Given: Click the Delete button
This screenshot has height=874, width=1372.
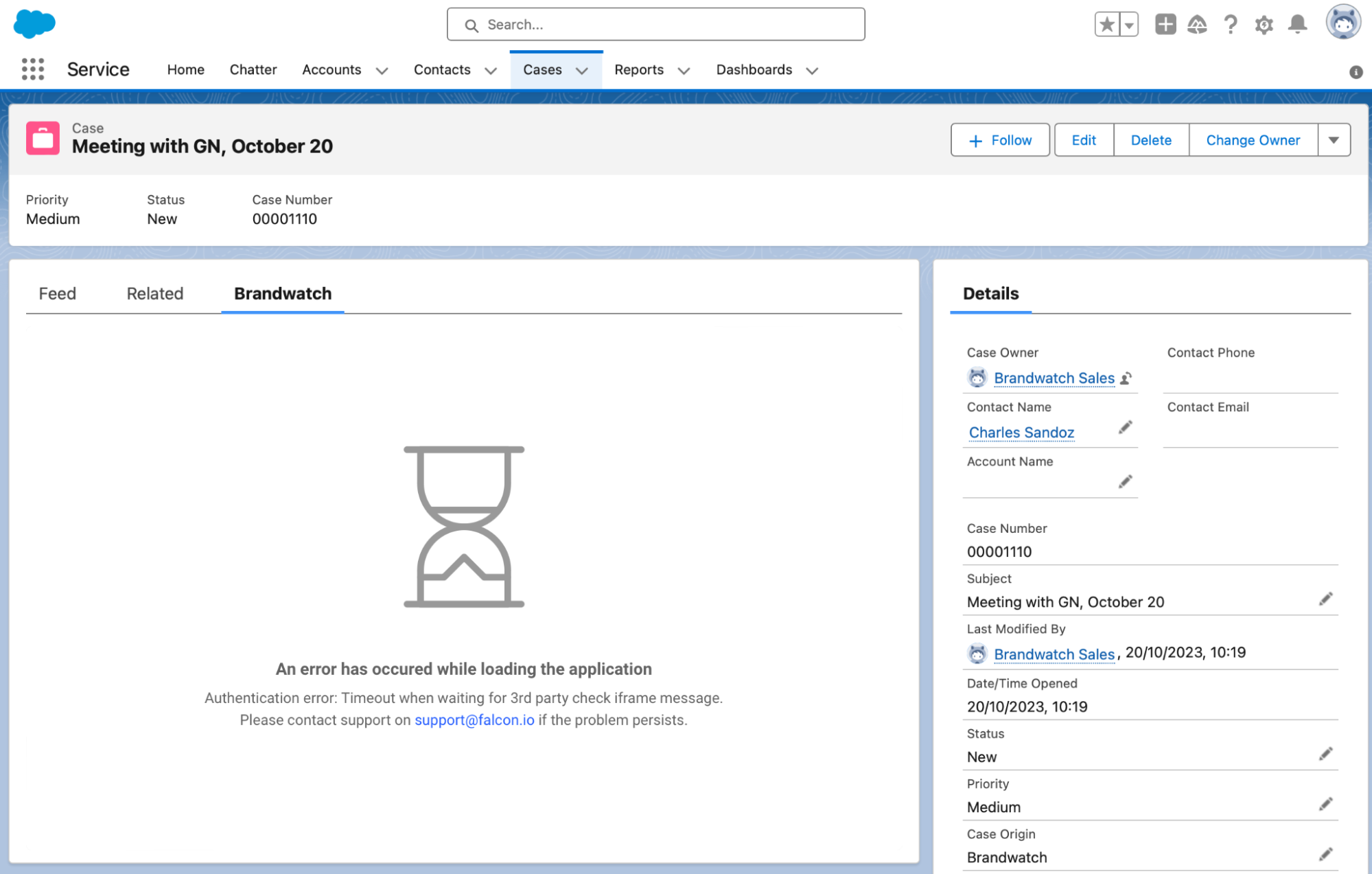Looking at the screenshot, I should tap(1151, 140).
